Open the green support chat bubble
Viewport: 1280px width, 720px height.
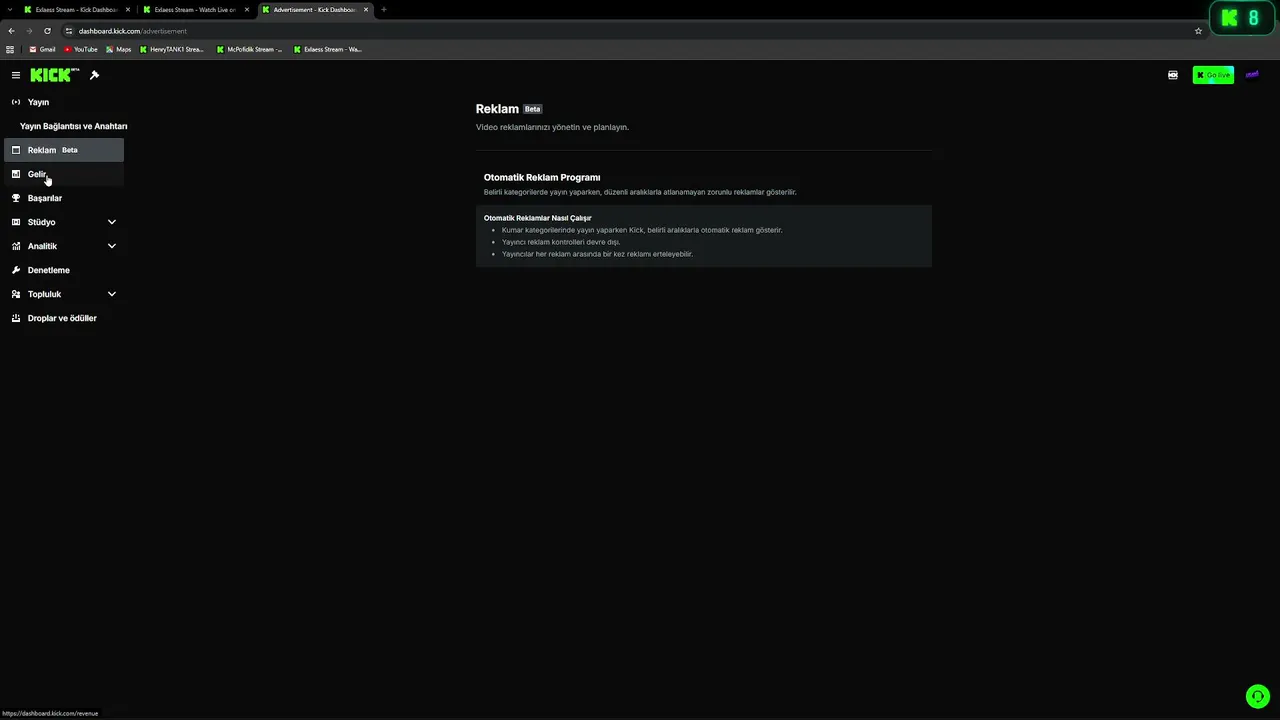tap(1257, 696)
